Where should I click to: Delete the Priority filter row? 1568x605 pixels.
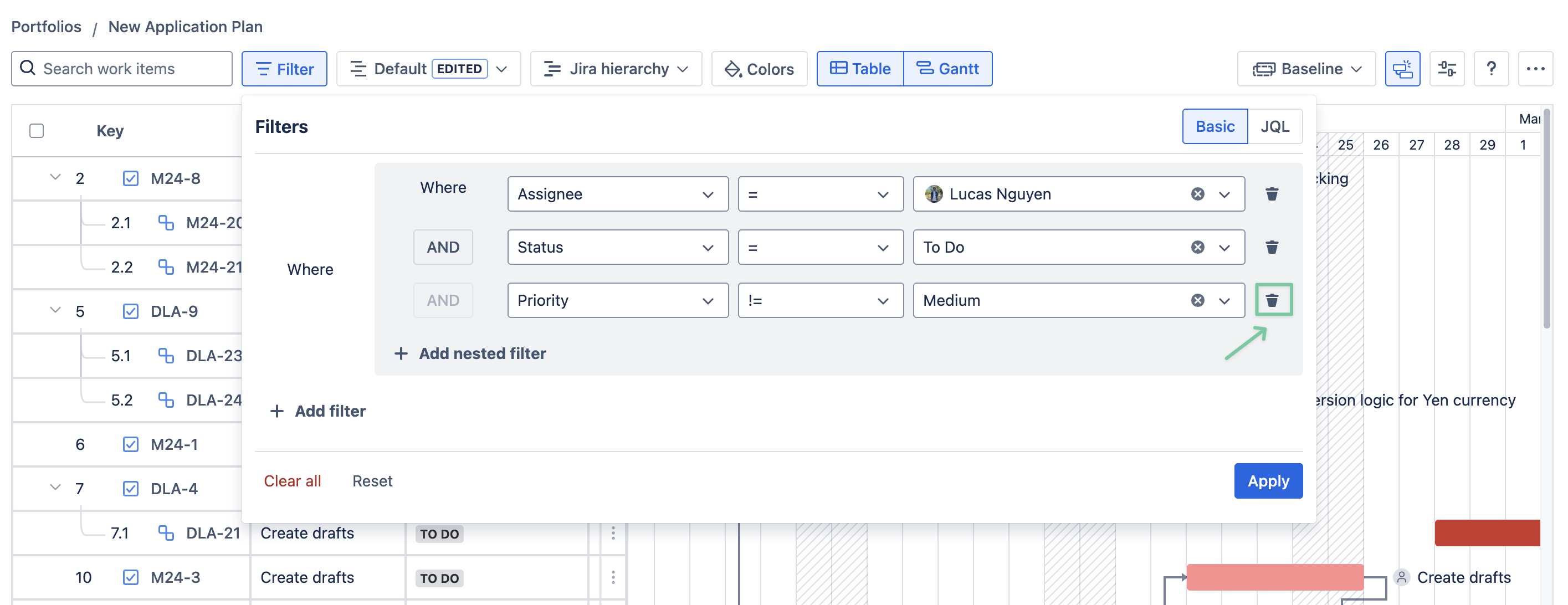tap(1272, 300)
